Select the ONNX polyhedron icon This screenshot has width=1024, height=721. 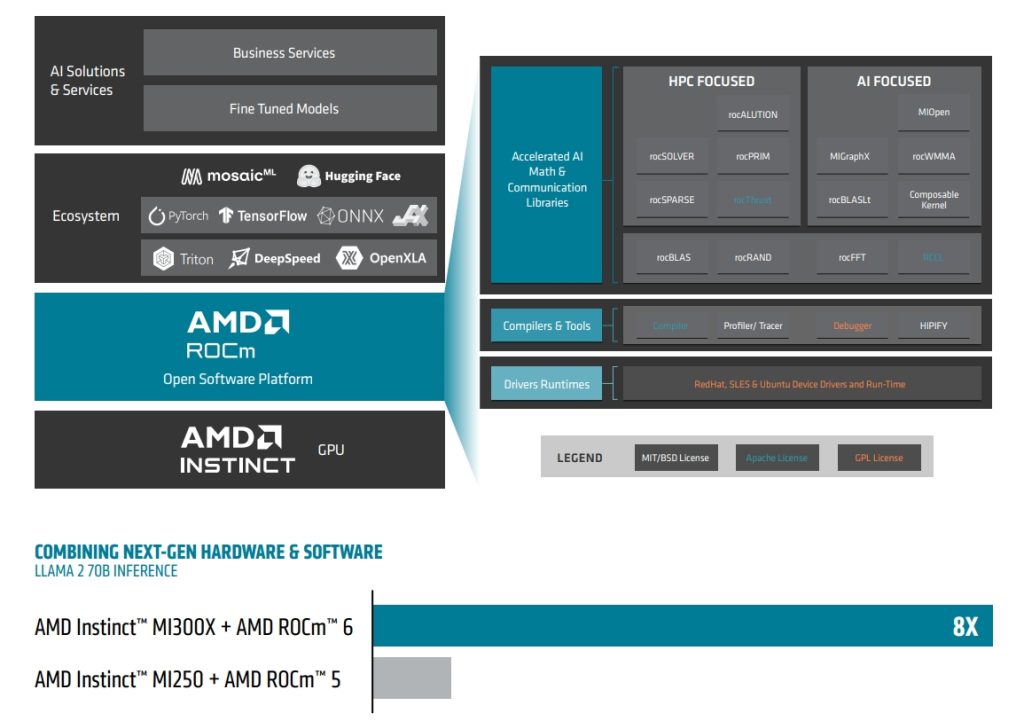pos(326,216)
